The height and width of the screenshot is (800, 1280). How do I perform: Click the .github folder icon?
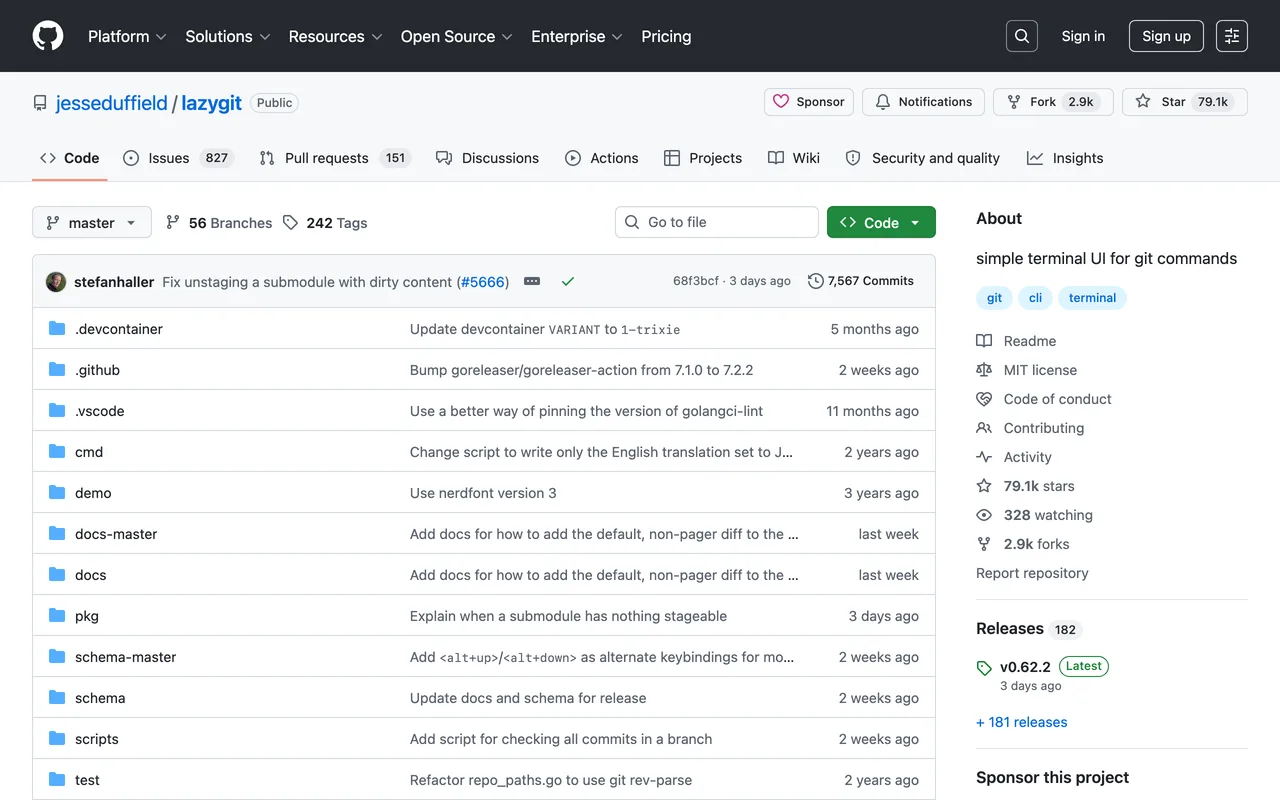coord(57,370)
